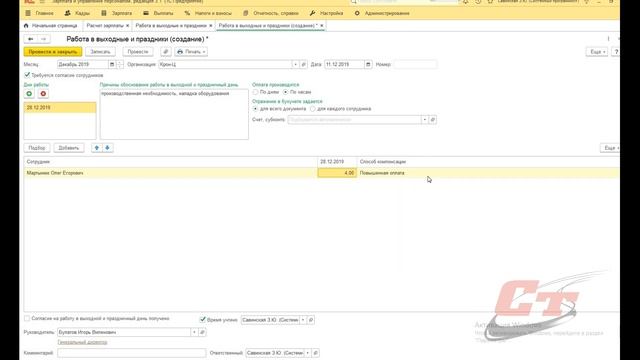Click the Сотрудник column header
640x360 pixels.
171,162
